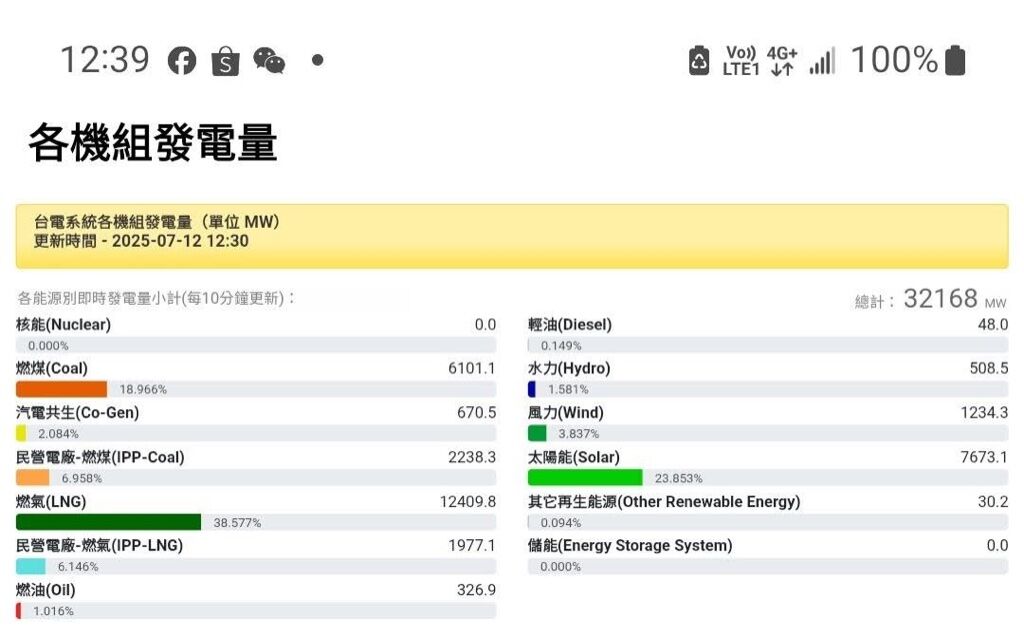Viewport: 1024px width, 639px height.
Task: Tap the Facebook notification icon
Action: tap(182, 61)
